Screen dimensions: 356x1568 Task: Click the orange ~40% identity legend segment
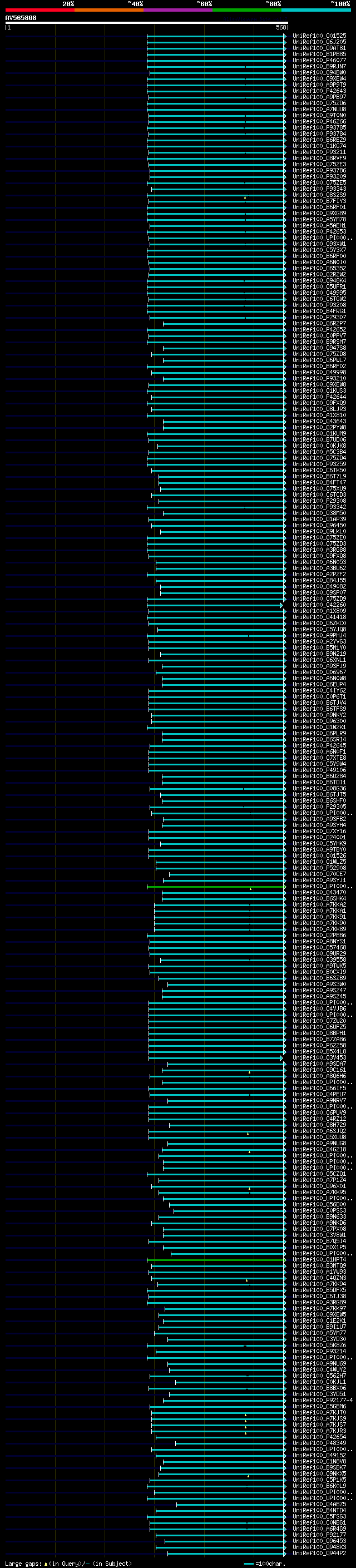109,11
